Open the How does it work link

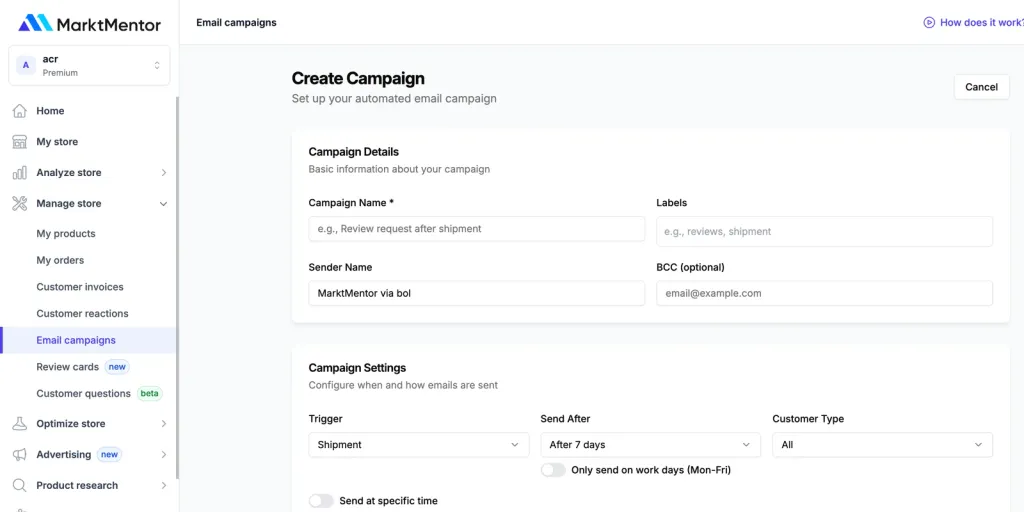click(974, 22)
